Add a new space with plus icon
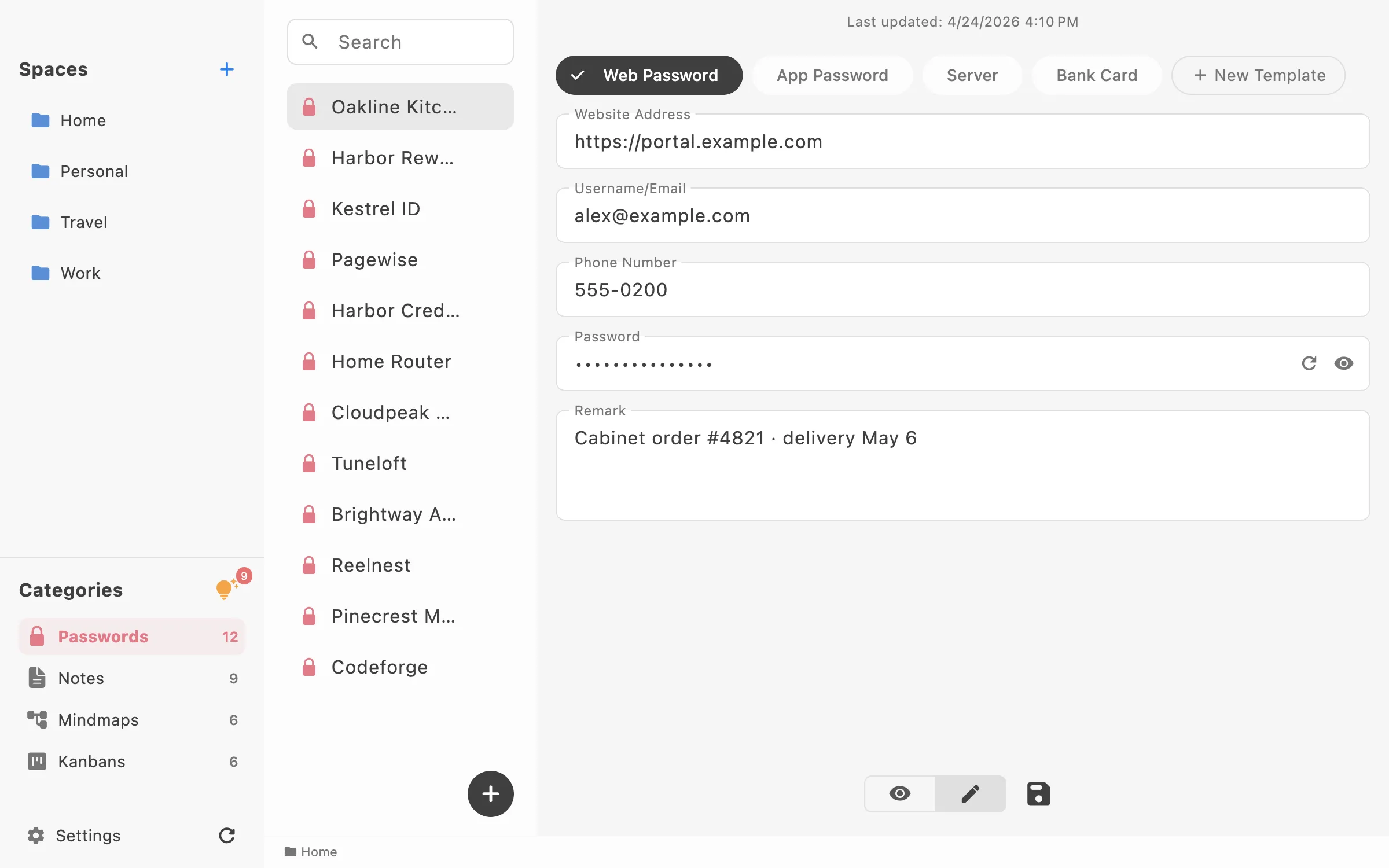The height and width of the screenshot is (868, 1389). 227,69
